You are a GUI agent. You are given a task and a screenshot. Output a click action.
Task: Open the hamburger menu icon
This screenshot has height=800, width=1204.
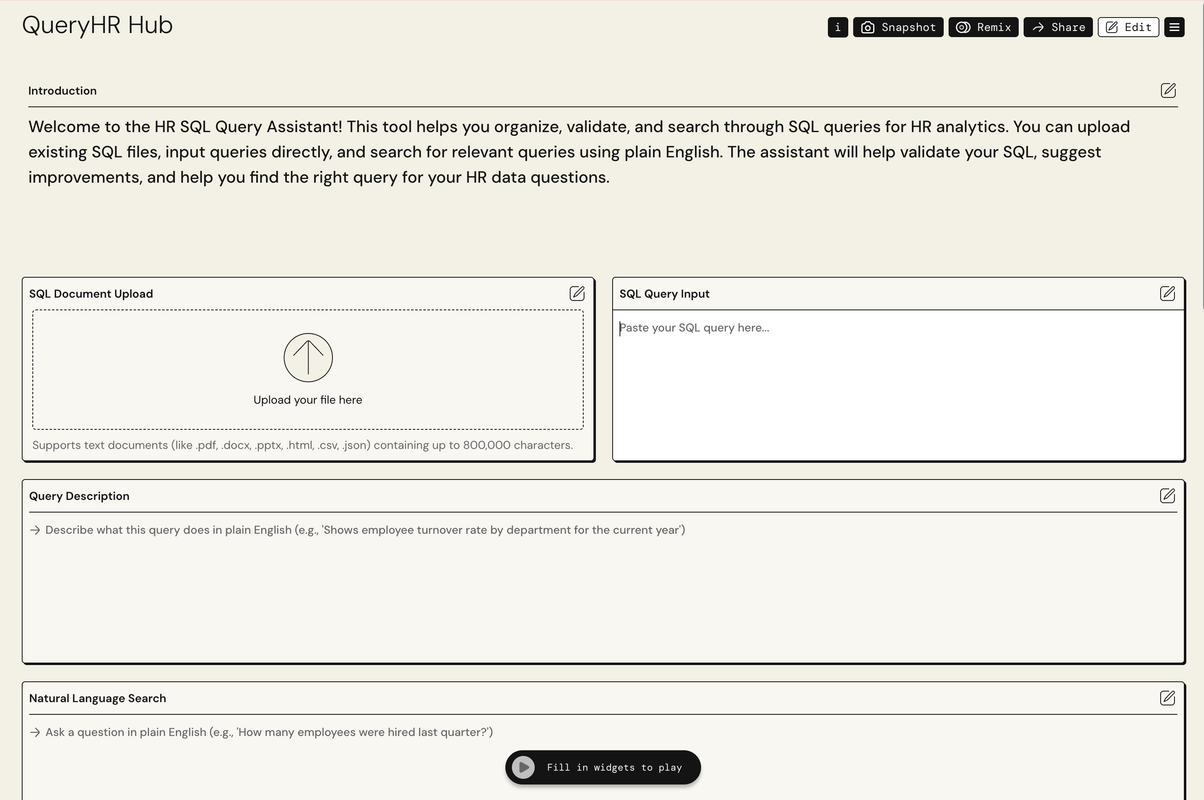tap(1174, 27)
